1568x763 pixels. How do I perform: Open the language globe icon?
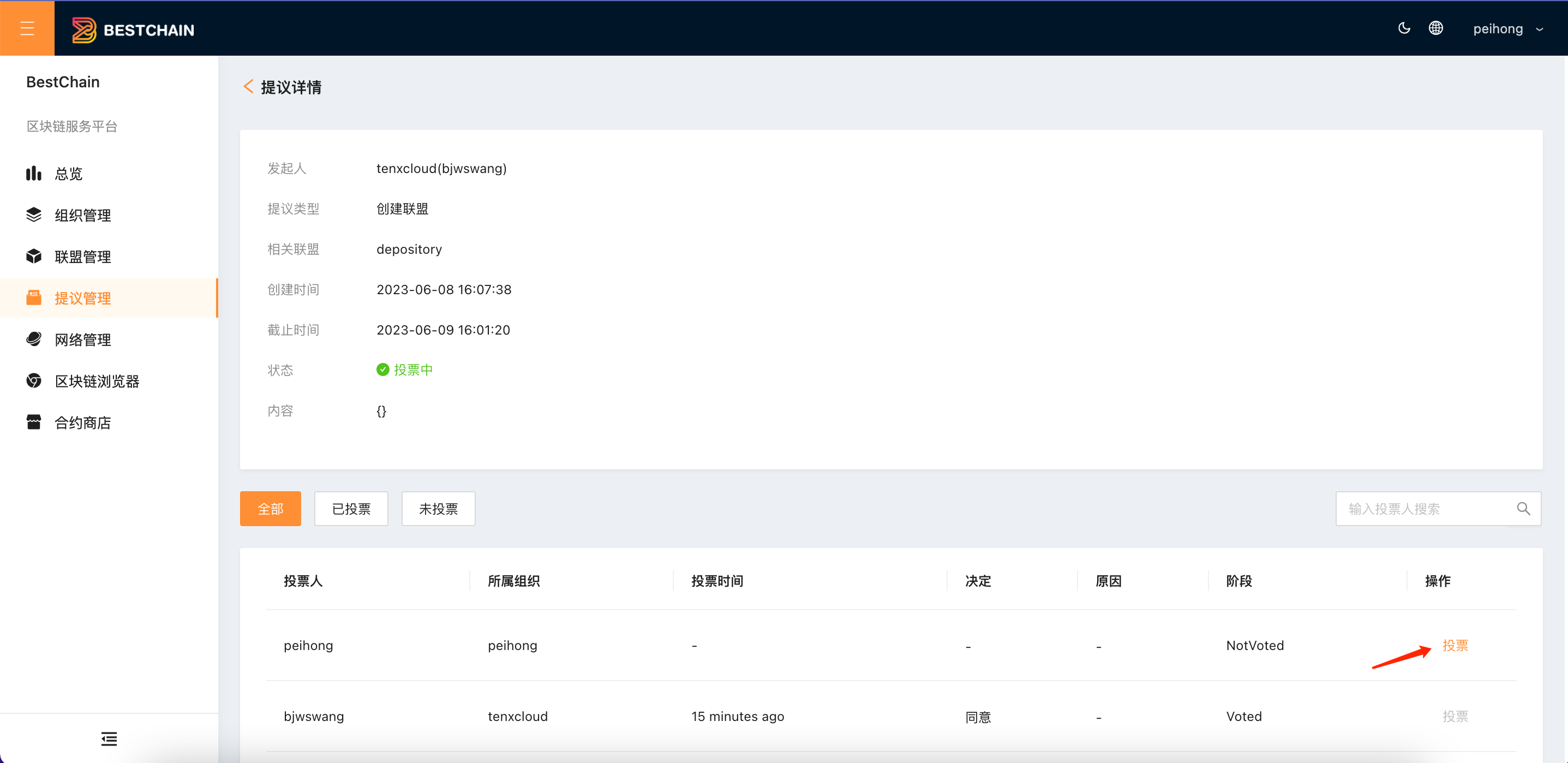1435,28
